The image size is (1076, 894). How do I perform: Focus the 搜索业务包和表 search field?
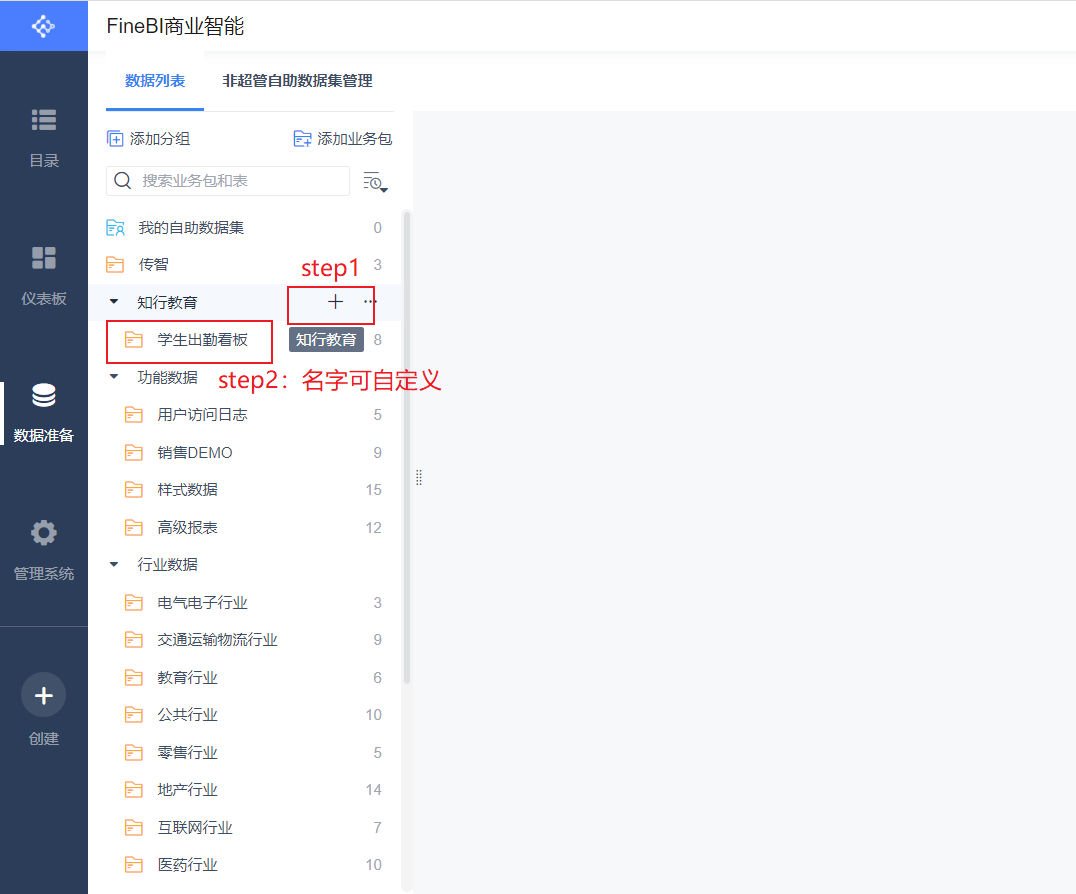pyautogui.click(x=228, y=180)
